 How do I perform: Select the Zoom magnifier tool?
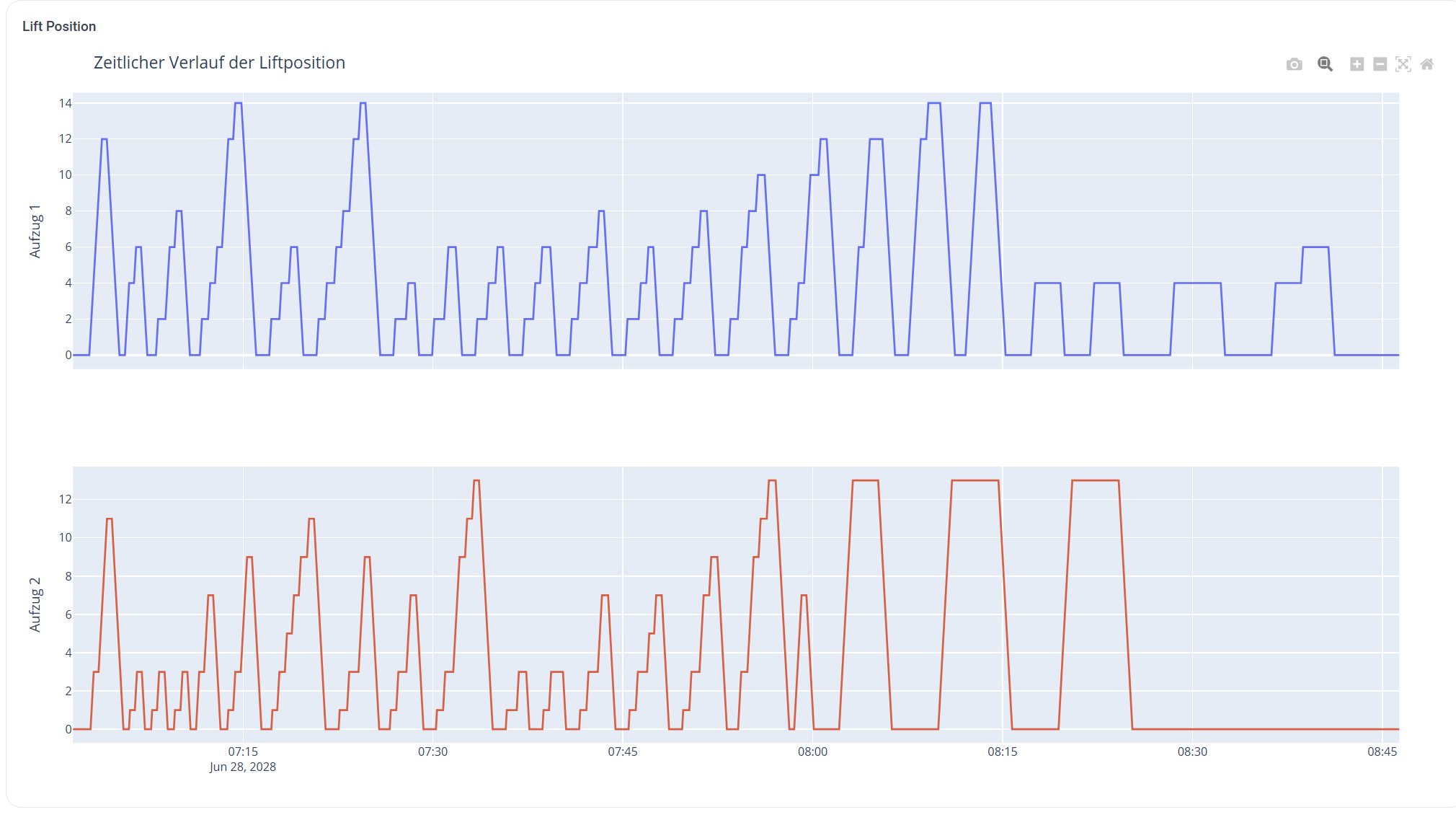click(x=1325, y=64)
